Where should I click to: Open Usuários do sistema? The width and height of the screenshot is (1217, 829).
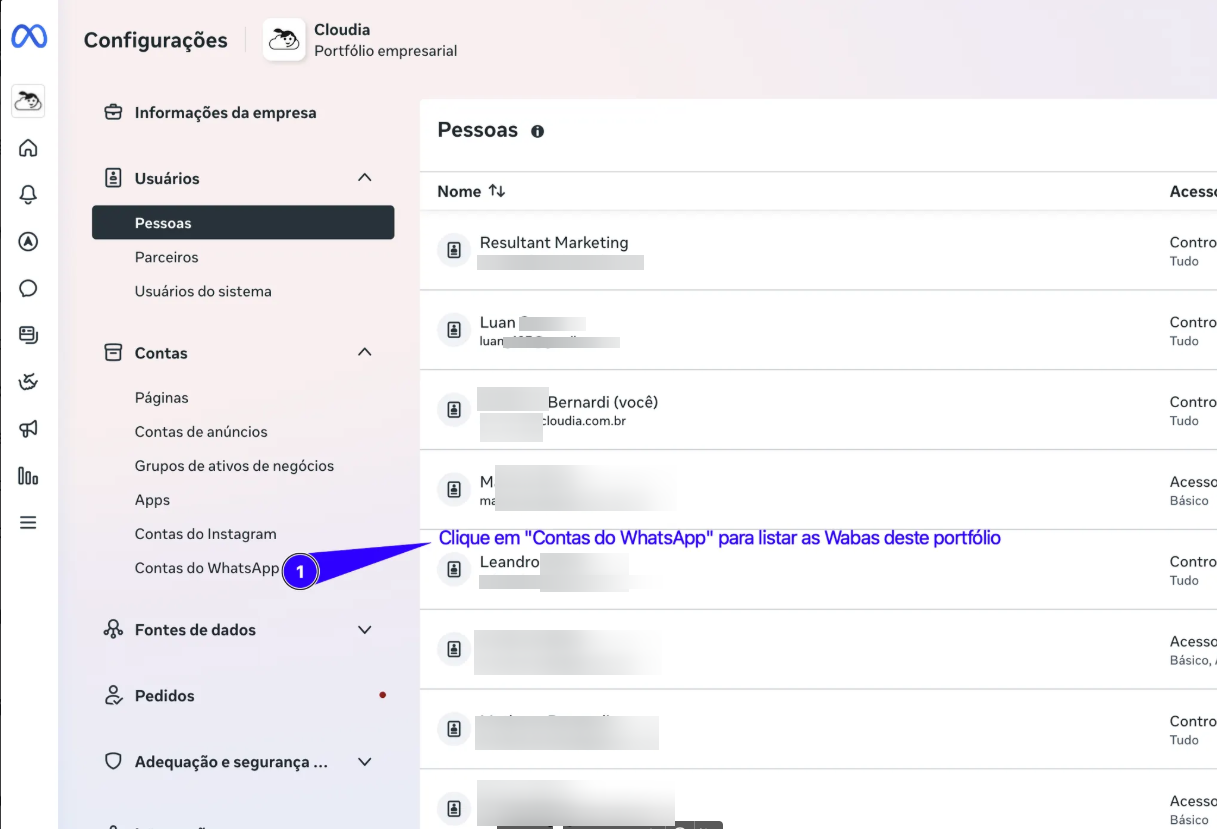click(x=203, y=291)
